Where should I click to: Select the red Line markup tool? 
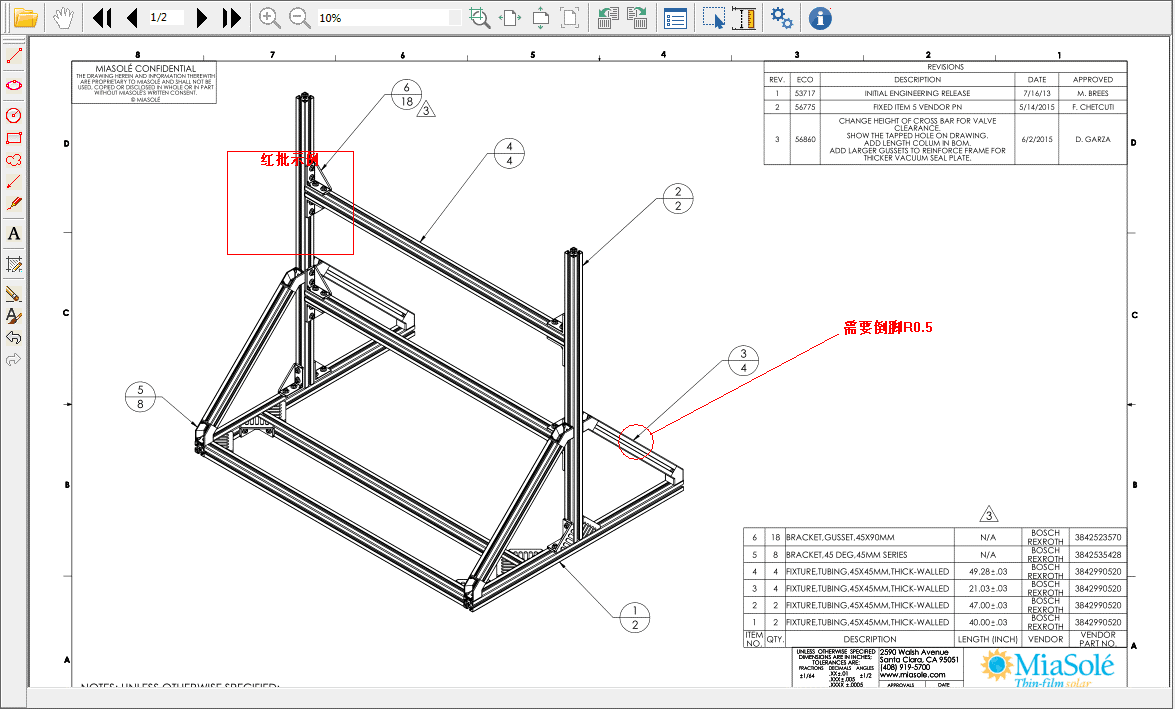(13, 55)
